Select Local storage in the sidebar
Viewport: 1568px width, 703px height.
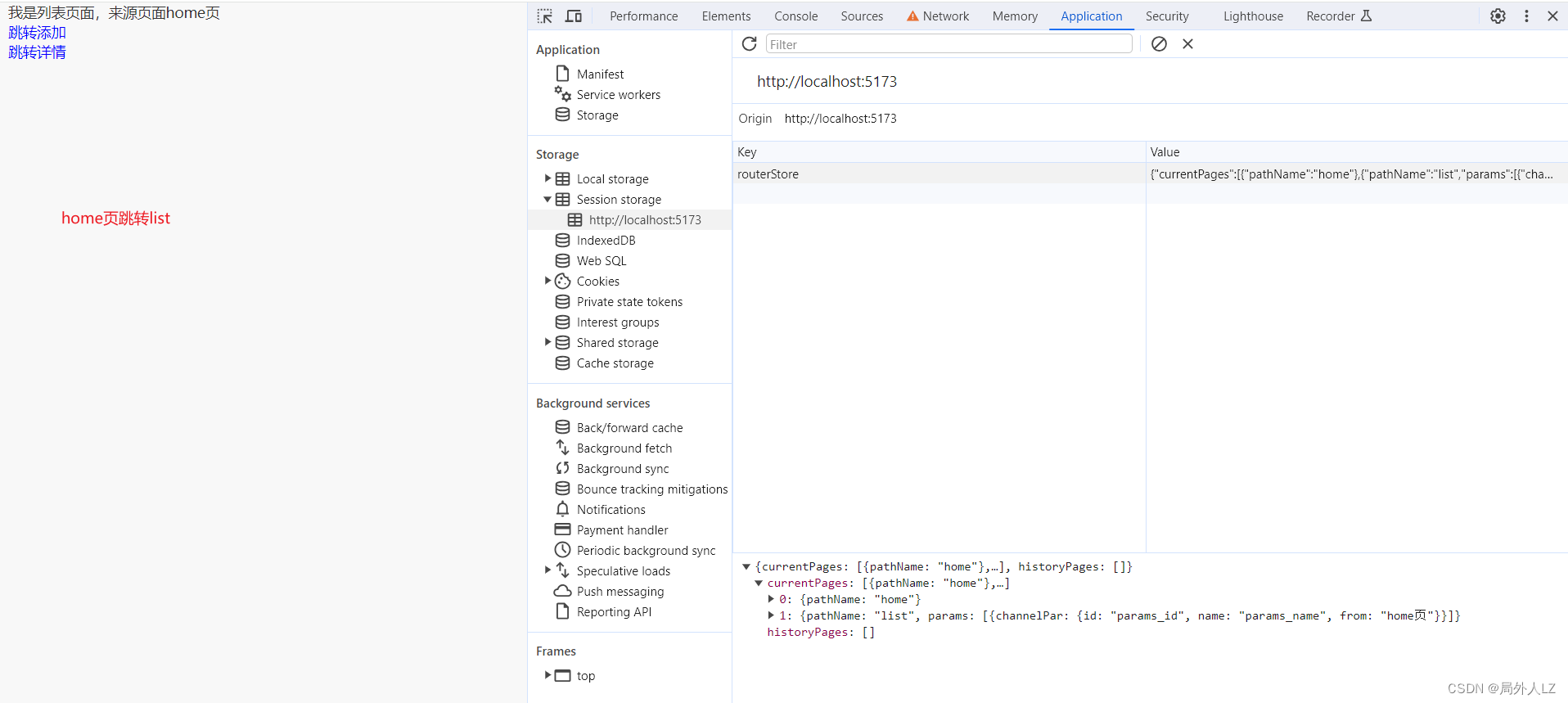pyautogui.click(x=612, y=179)
